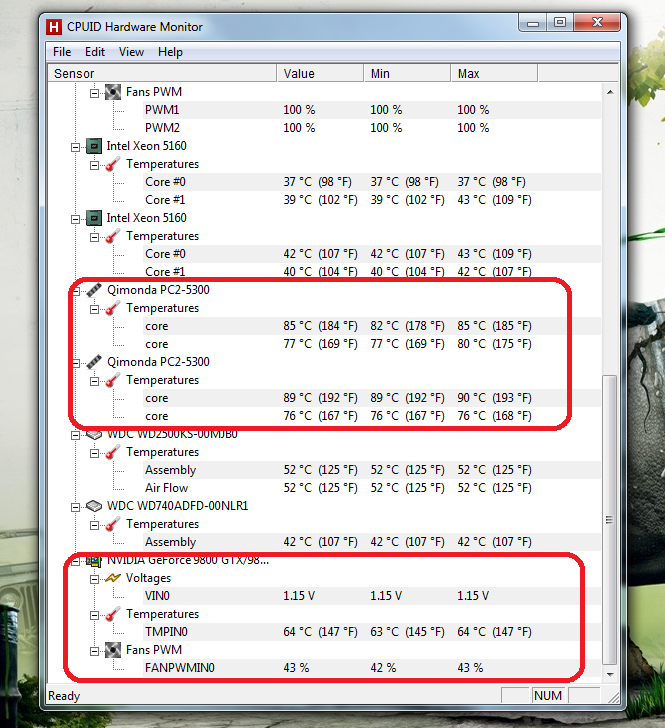Select the NVIDIA GeForce 9800 GTX label
The height and width of the screenshot is (728, 665).
click(x=188, y=560)
